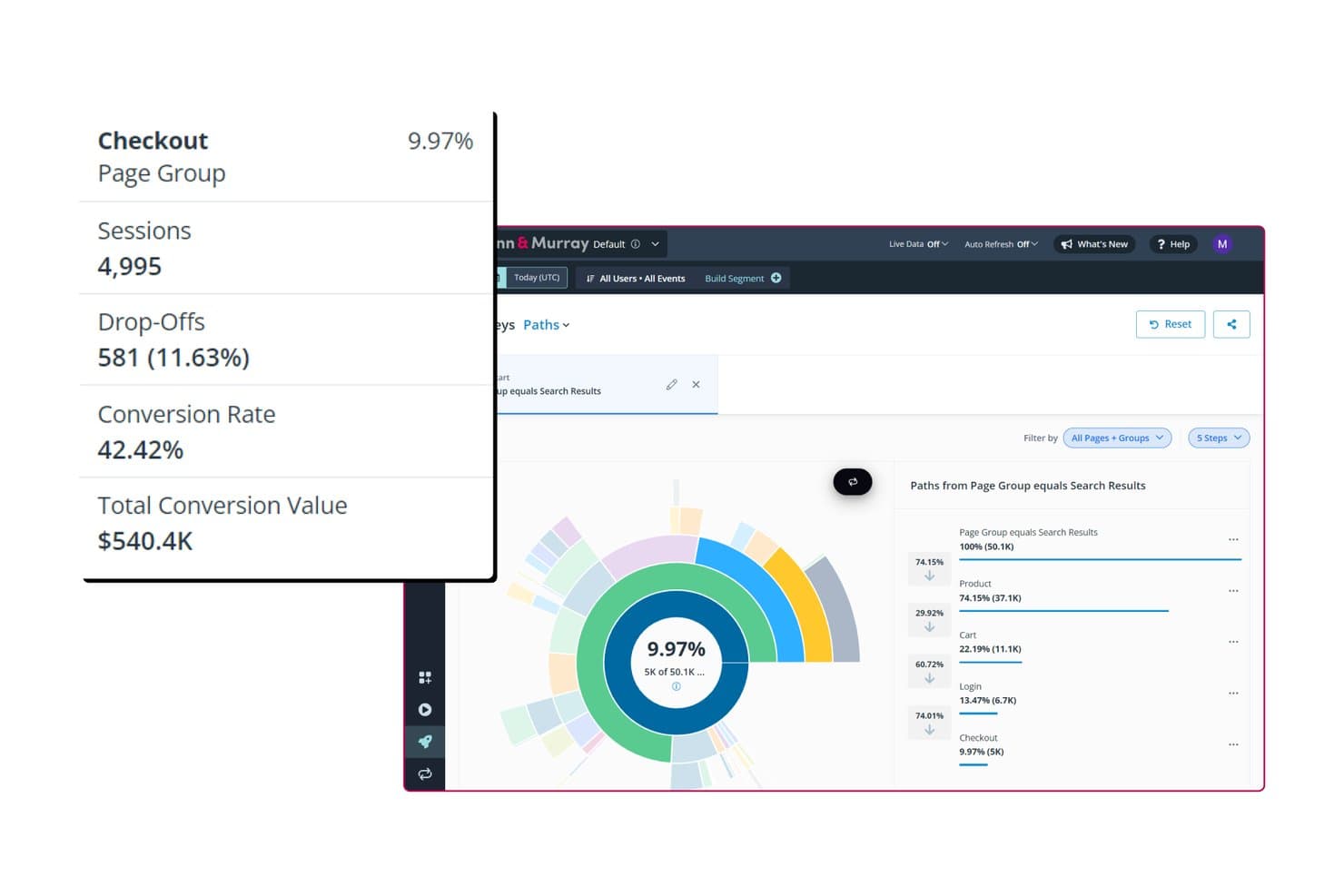Click the 74.15% down-arrow step indicator
Viewport: 1344px width, 896px height.
(929, 569)
